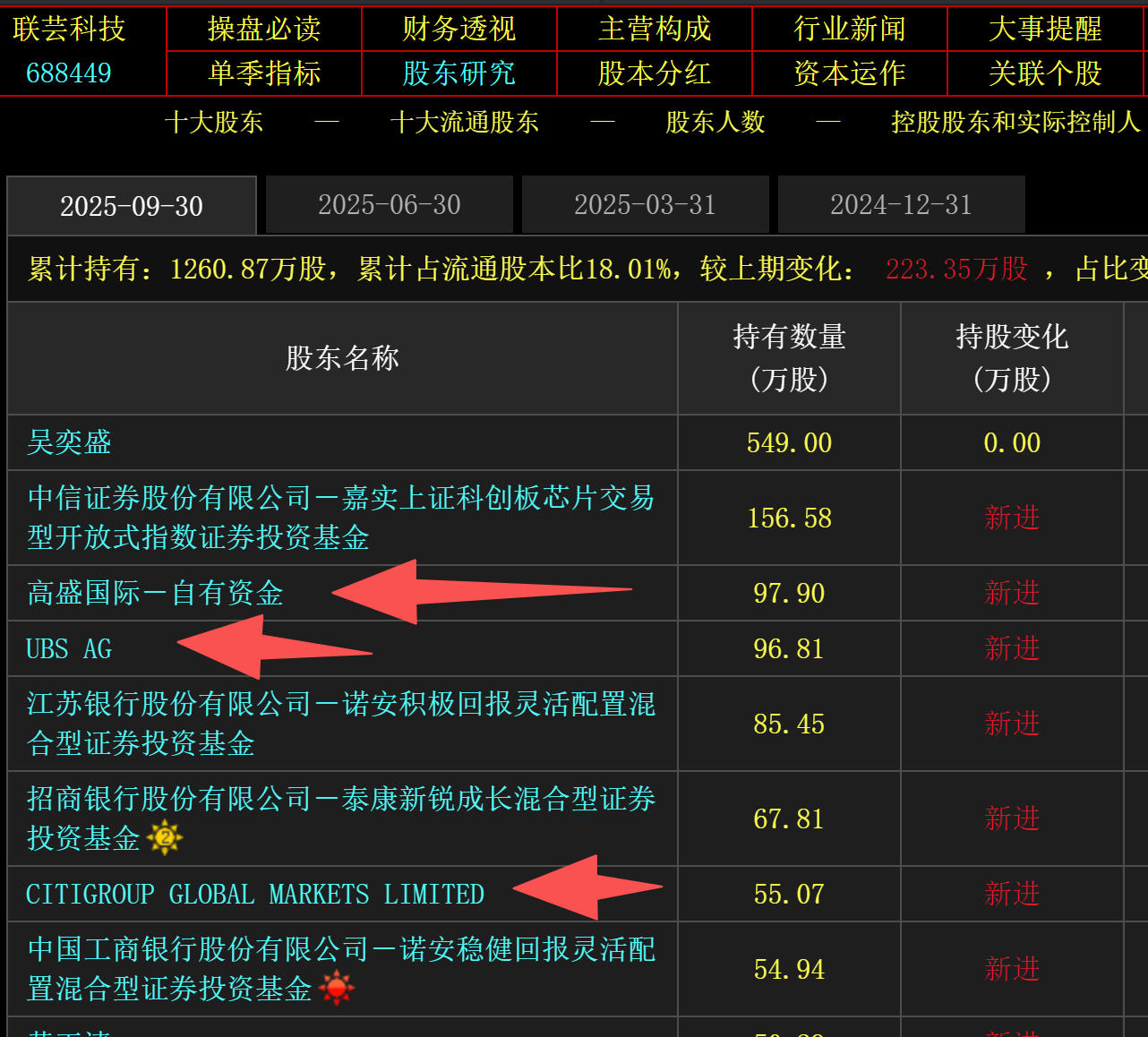Select the 2025-09-30 report date tab
This screenshot has height=1037, width=1148.
point(132,205)
